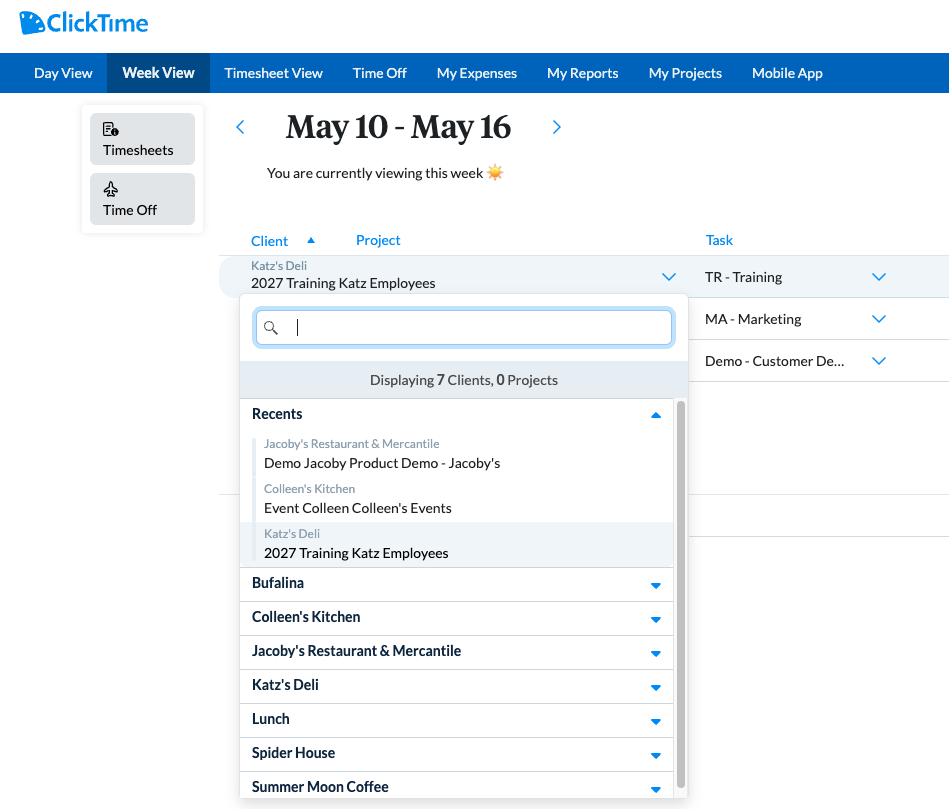Open Mobile App tab
The width and height of the screenshot is (949, 809).
[x=787, y=73]
